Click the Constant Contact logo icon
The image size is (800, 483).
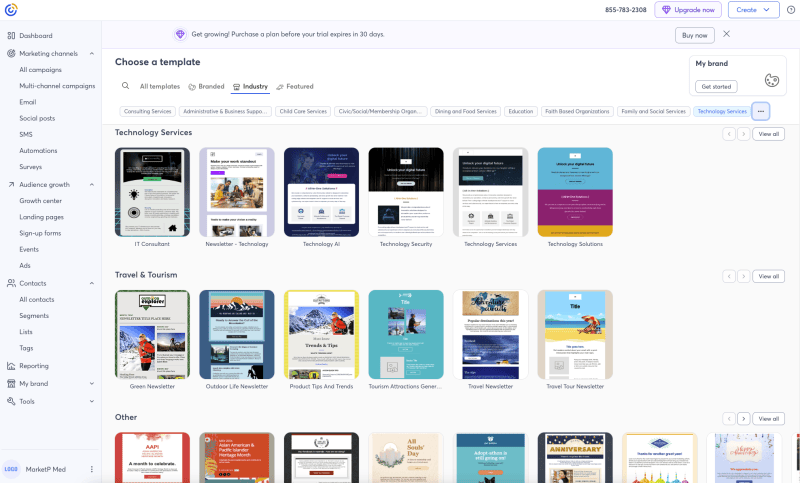[x=11, y=10]
